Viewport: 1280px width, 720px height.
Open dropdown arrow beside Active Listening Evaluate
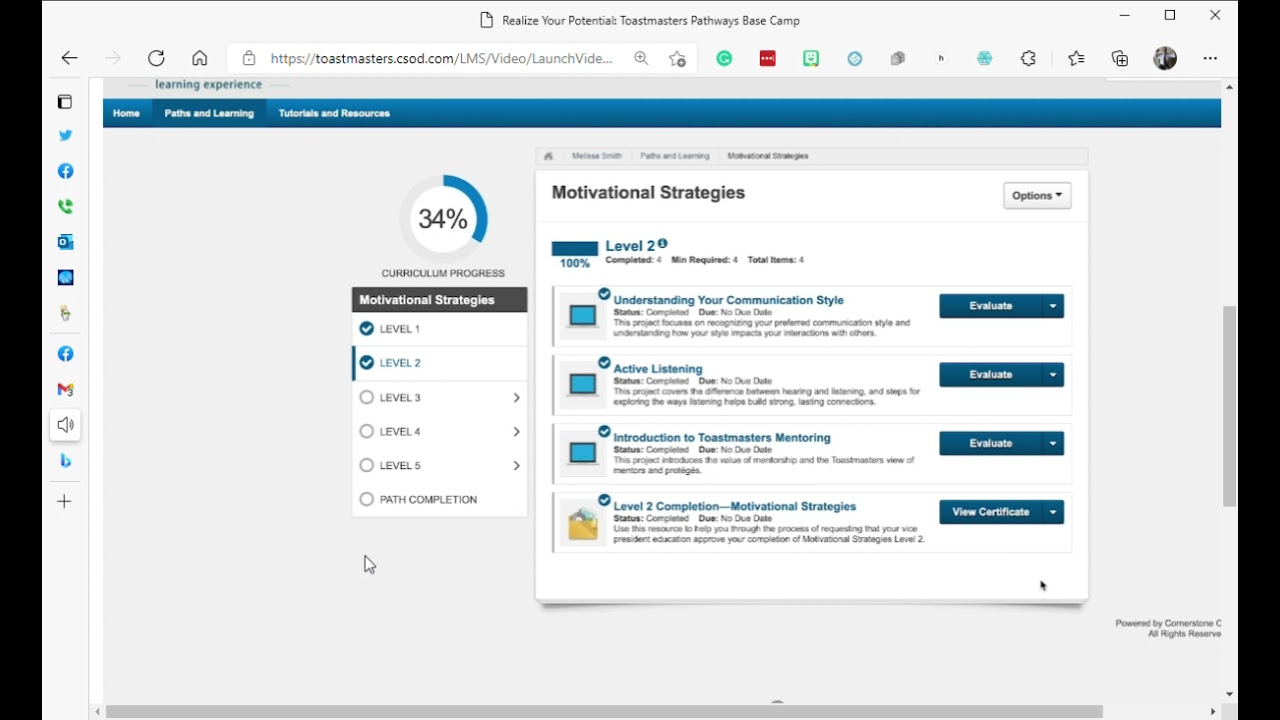point(1053,375)
